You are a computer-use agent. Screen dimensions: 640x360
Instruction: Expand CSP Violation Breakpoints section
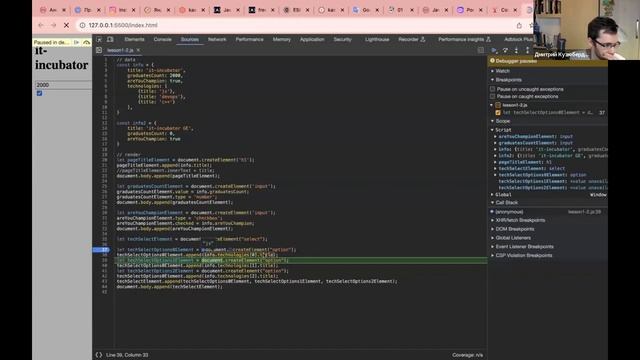point(524,256)
